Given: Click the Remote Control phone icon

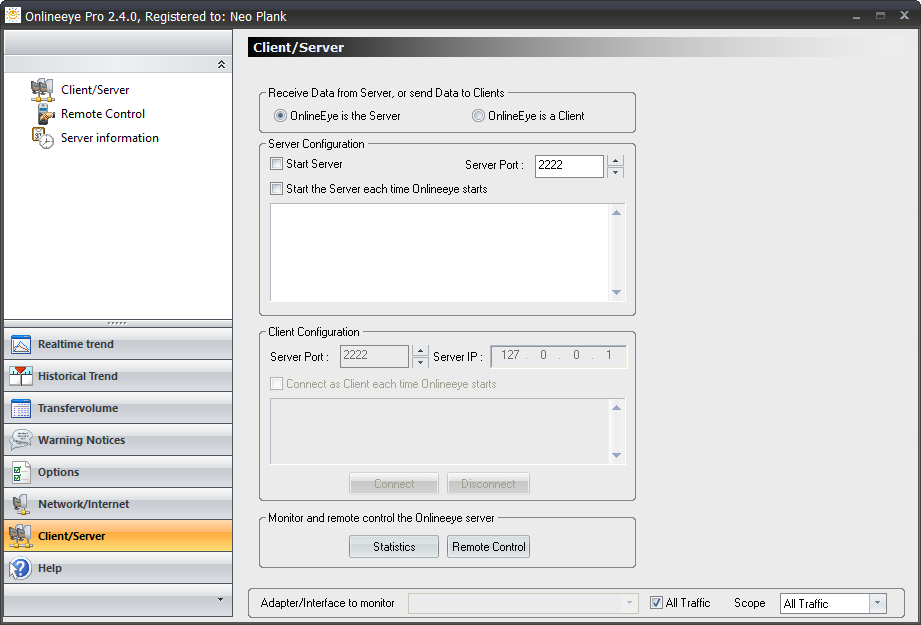Looking at the screenshot, I should coord(46,114).
